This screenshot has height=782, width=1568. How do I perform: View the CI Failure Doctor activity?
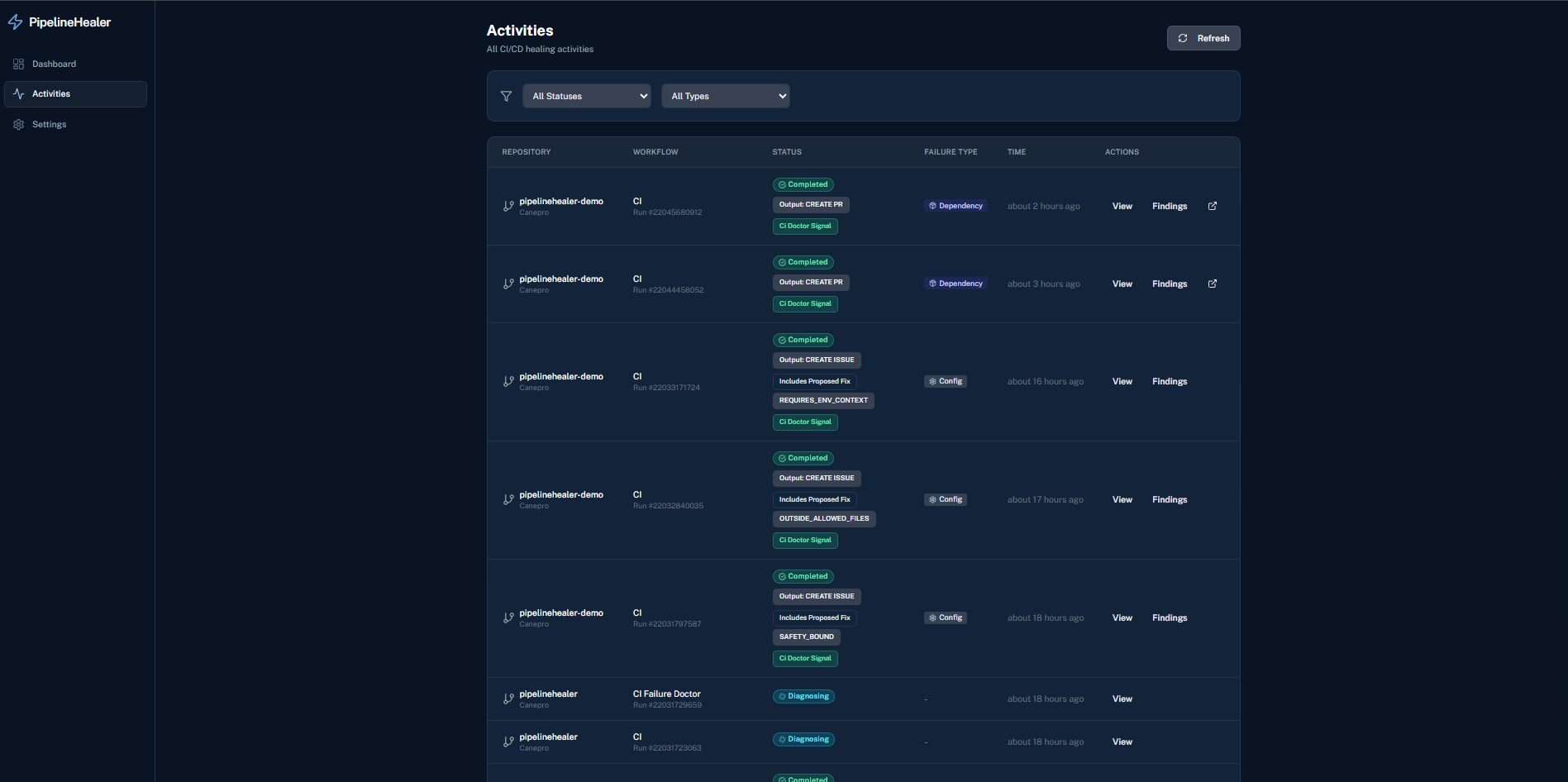click(1122, 699)
